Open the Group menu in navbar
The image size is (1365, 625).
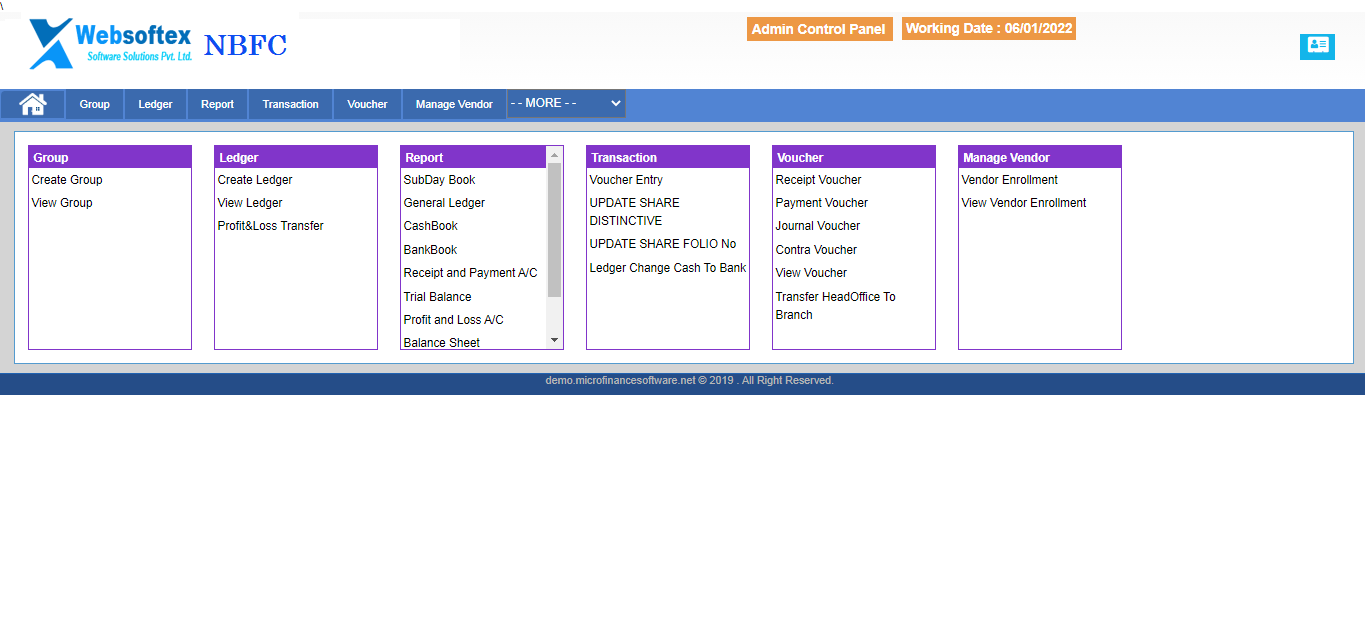[95, 104]
